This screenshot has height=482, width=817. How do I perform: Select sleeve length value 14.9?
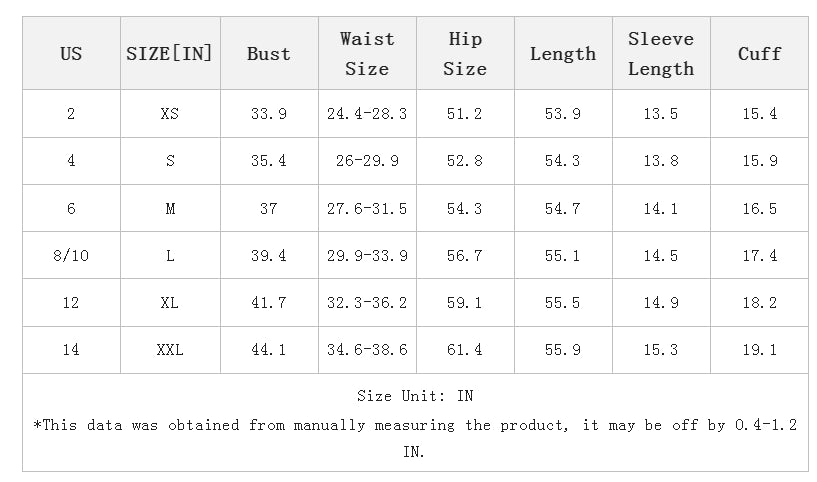(660, 303)
